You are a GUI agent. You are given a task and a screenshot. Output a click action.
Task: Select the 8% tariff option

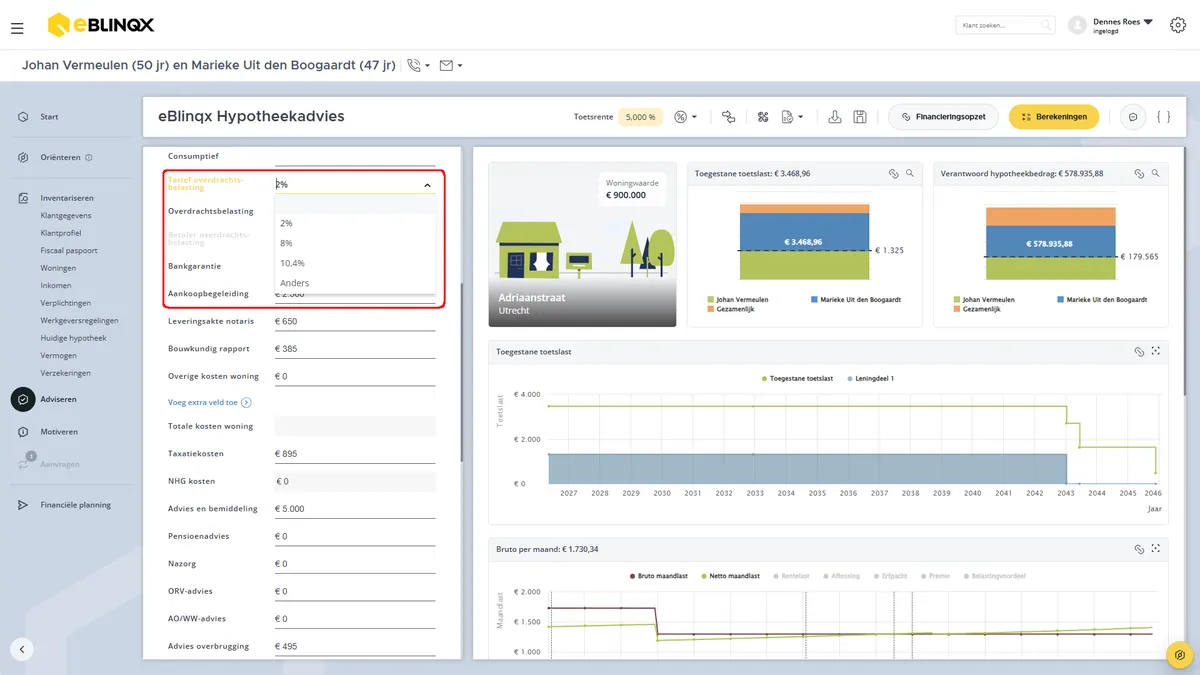coord(356,243)
